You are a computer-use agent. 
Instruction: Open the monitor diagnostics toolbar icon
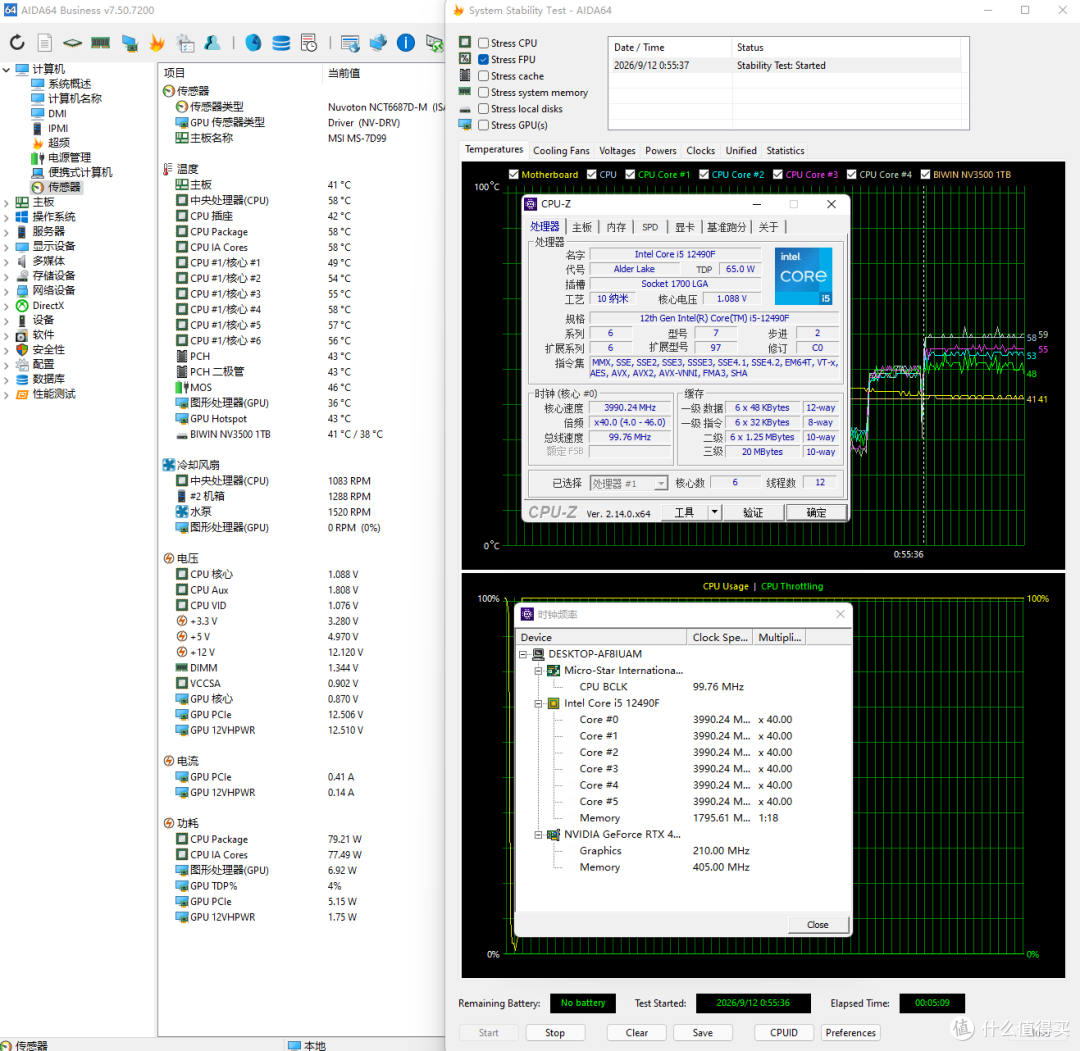[129, 43]
